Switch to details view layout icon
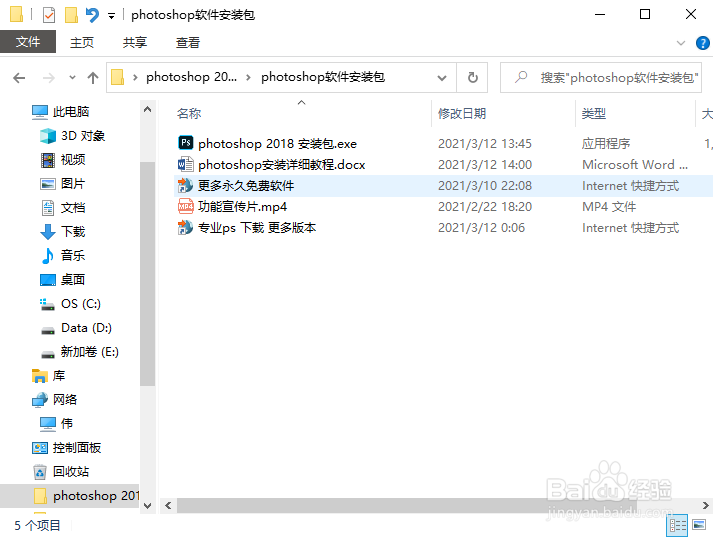Viewport: 713px width, 537px height. [x=677, y=526]
